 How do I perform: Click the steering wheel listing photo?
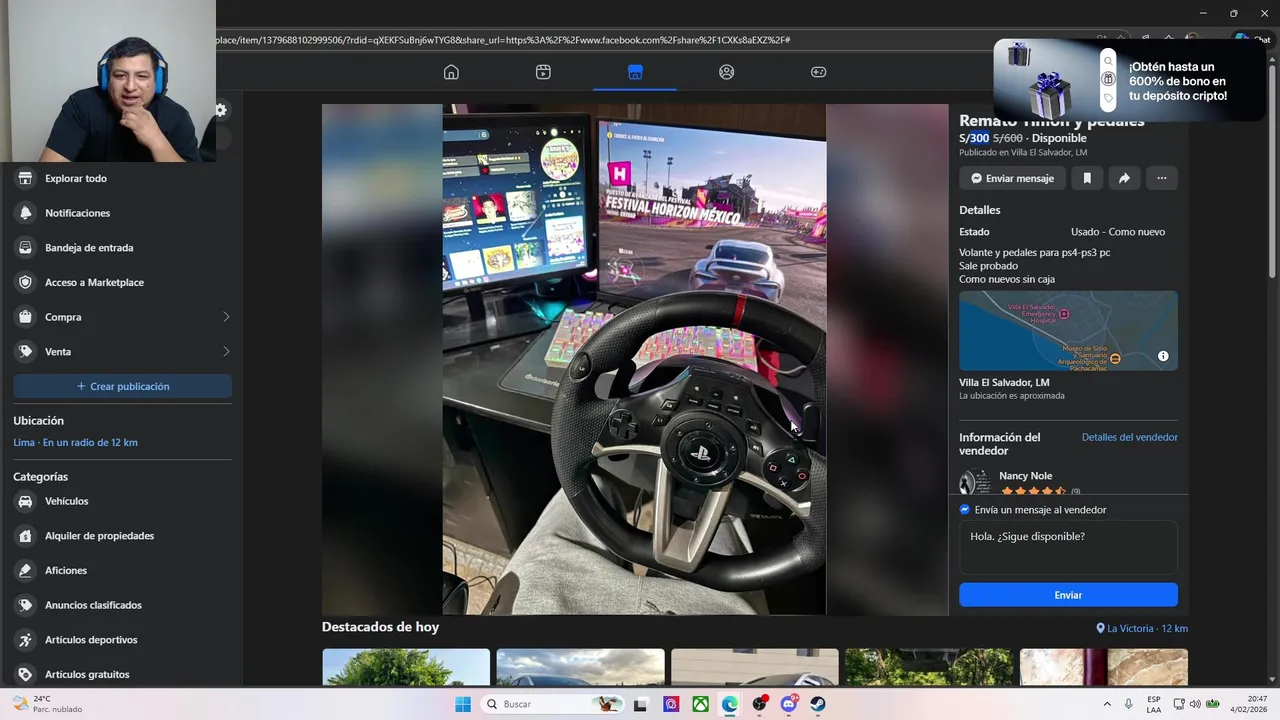[x=634, y=360]
